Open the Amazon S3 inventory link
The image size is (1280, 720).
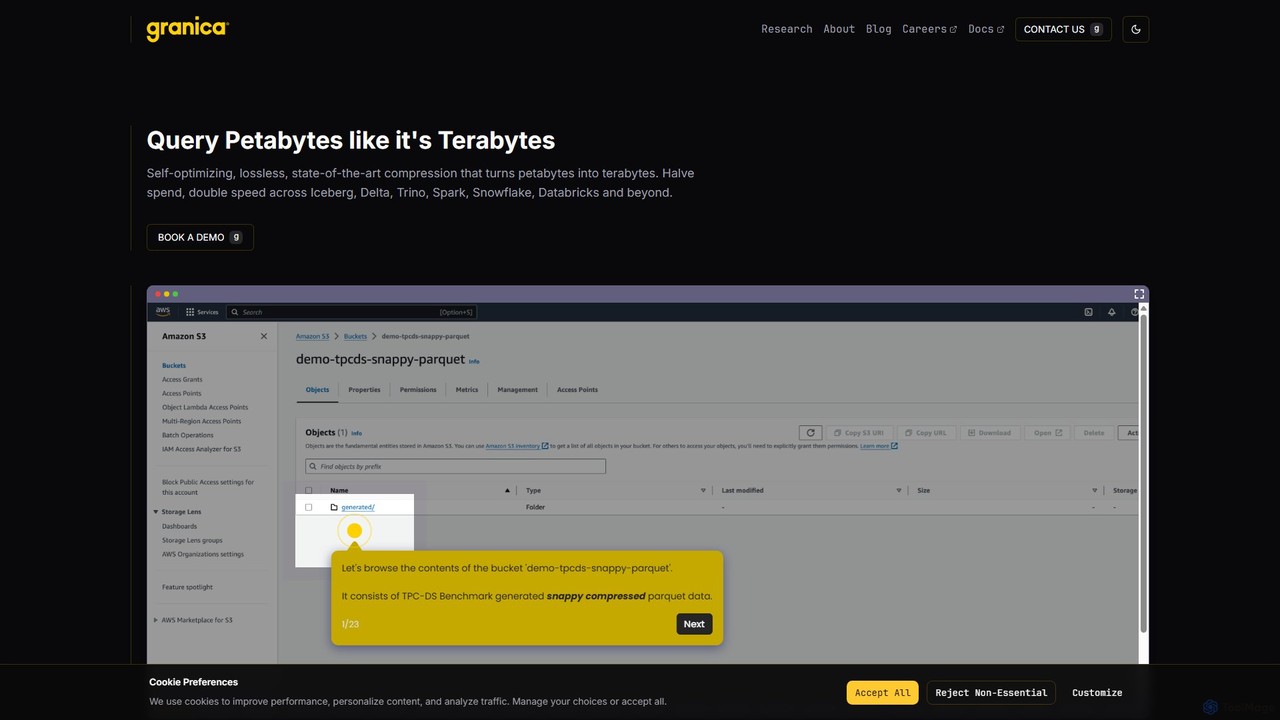513,446
